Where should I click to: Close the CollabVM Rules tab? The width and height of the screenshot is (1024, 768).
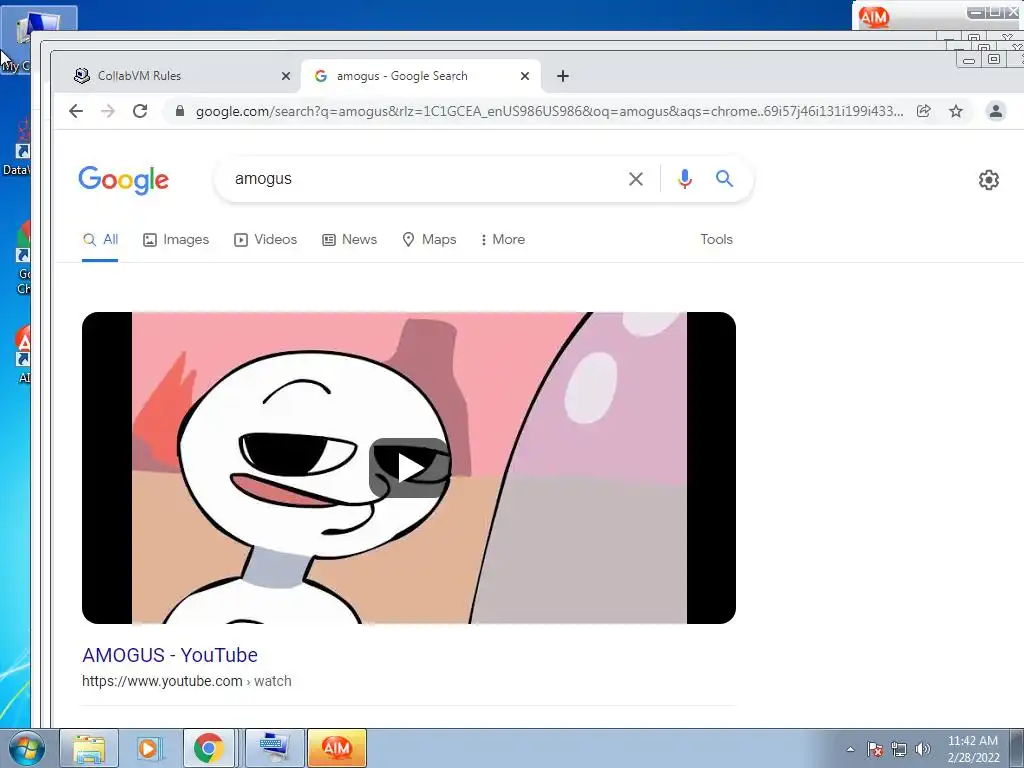(285, 76)
